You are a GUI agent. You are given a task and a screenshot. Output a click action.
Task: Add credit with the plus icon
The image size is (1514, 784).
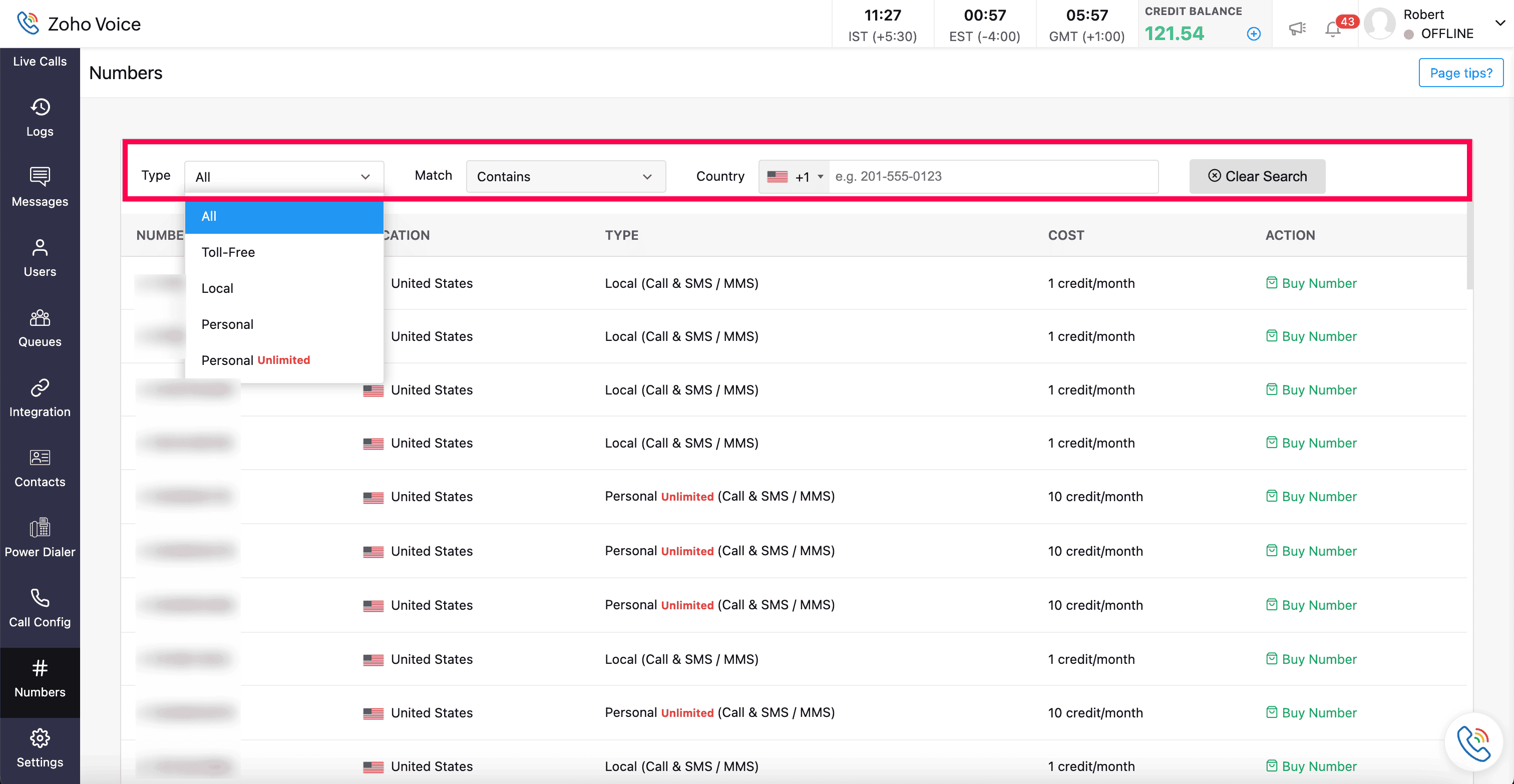1253,34
